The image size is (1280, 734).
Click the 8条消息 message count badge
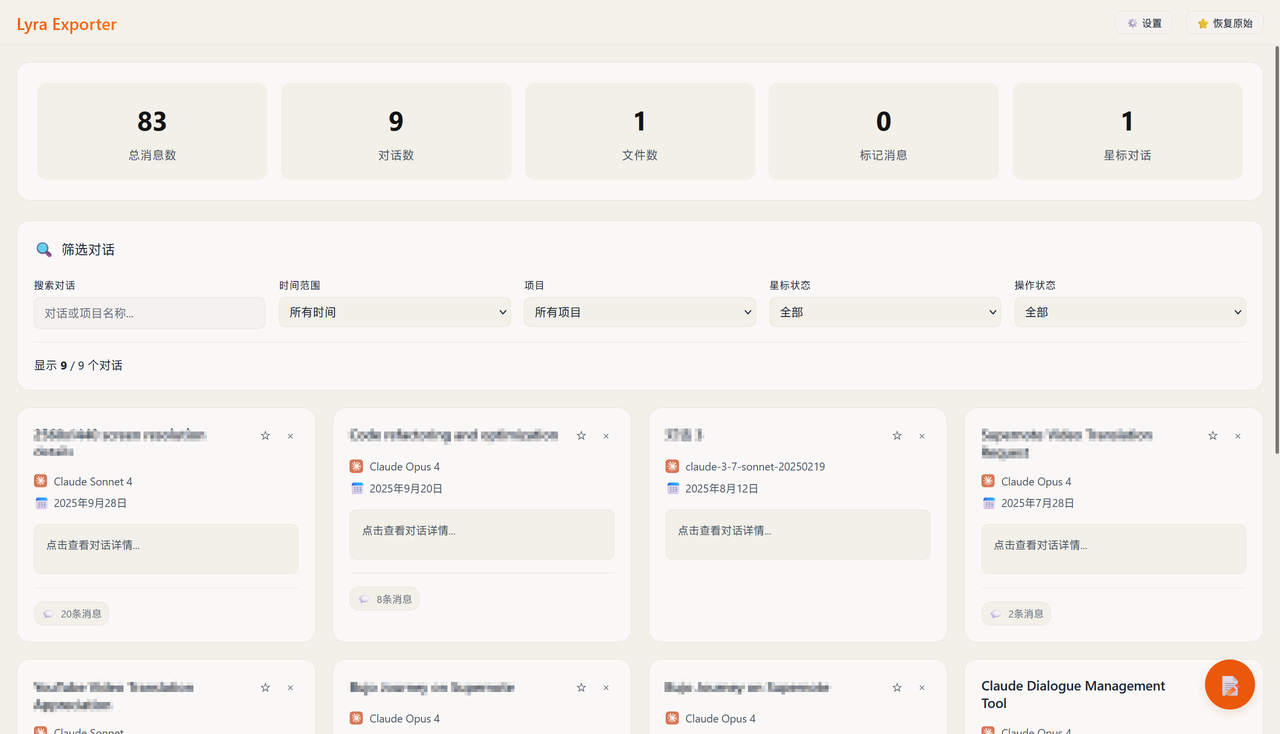tap(385, 599)
